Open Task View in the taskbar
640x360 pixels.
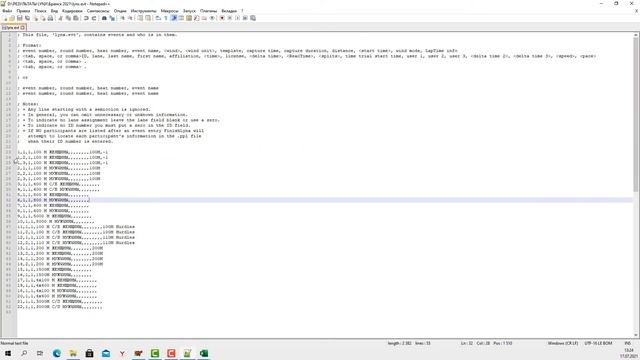click(x=40, y=353)
